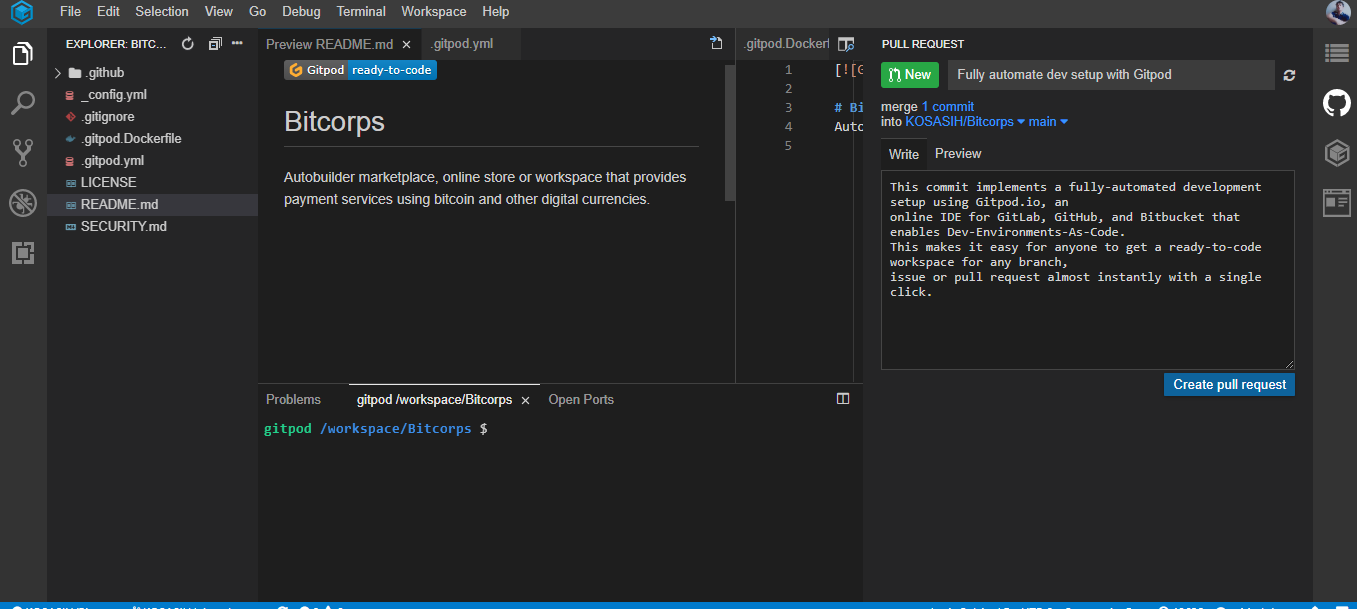The height and width of the screenshot is (609, 1357).
Task: Click the terminal prompt line
Action: (x=376, y=428)
